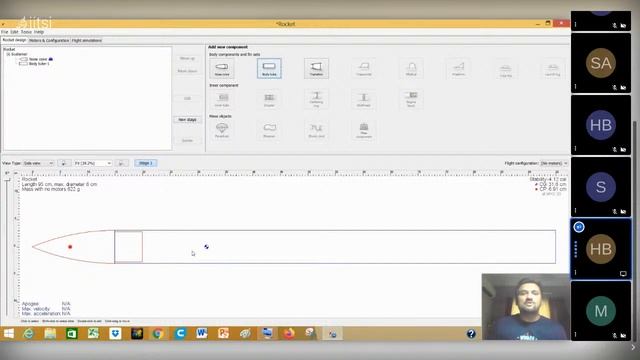Add an Engine block component
The image size is (640, 360).
[411, 99]
